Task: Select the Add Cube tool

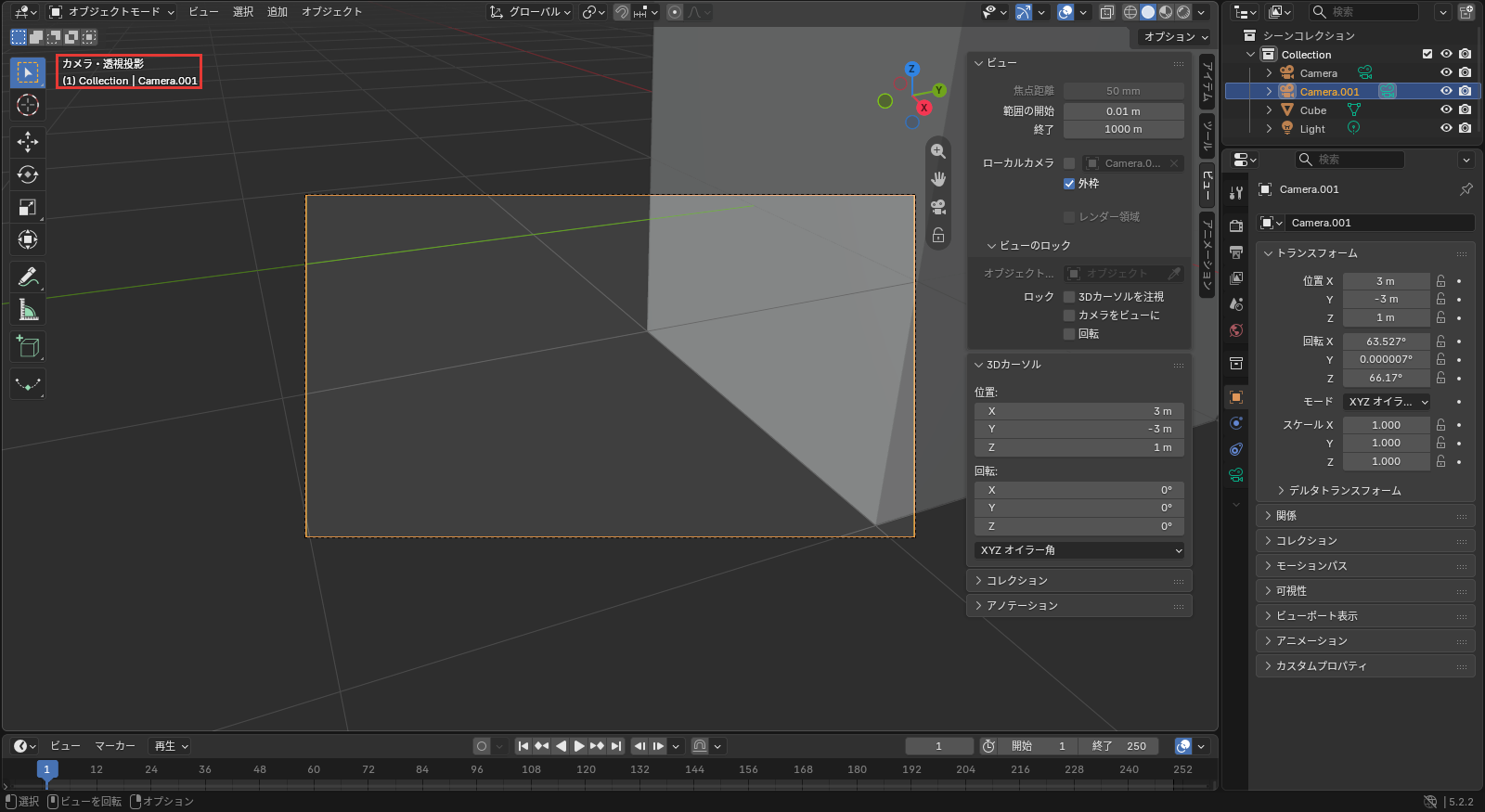Action: (x=28, y=347)
